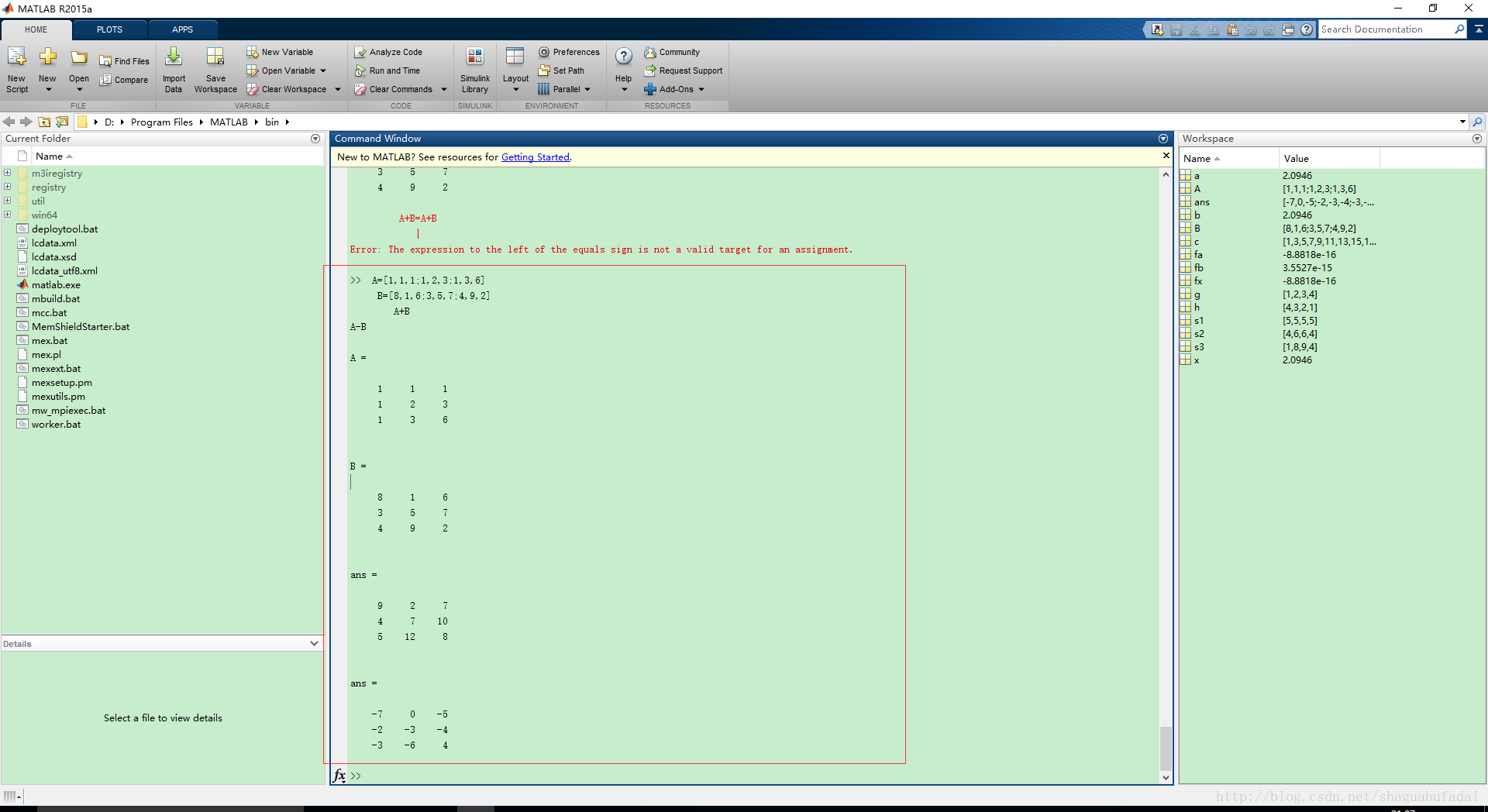This screenshot has width=1488, height=812.
Task: Open the Clear Workspace dropdown arrow
Action: [x=338, y=89]
